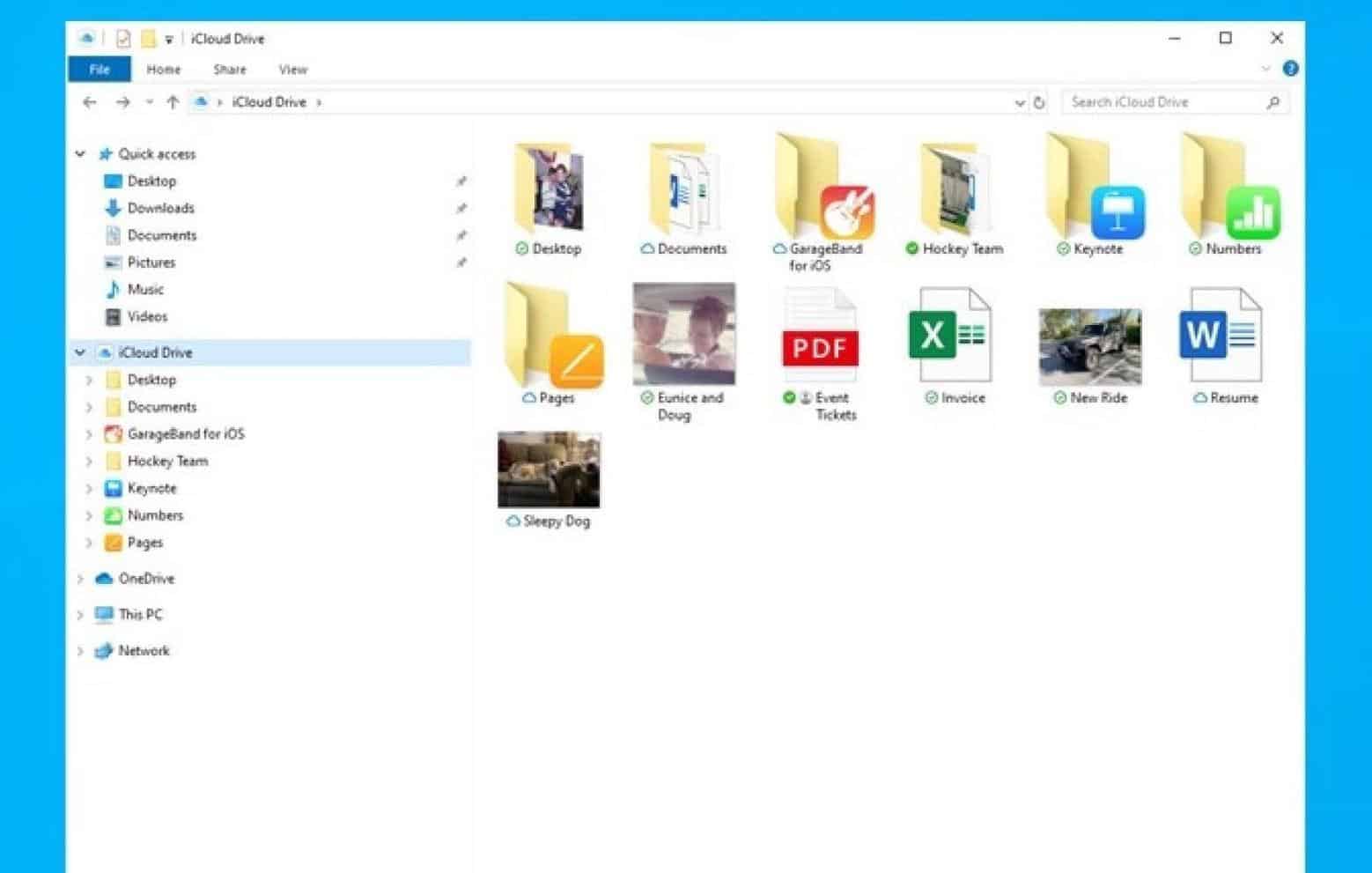
Task: Click the breadcrumb arrow after iCloud Drive
Action: click(x=319, y=103)
